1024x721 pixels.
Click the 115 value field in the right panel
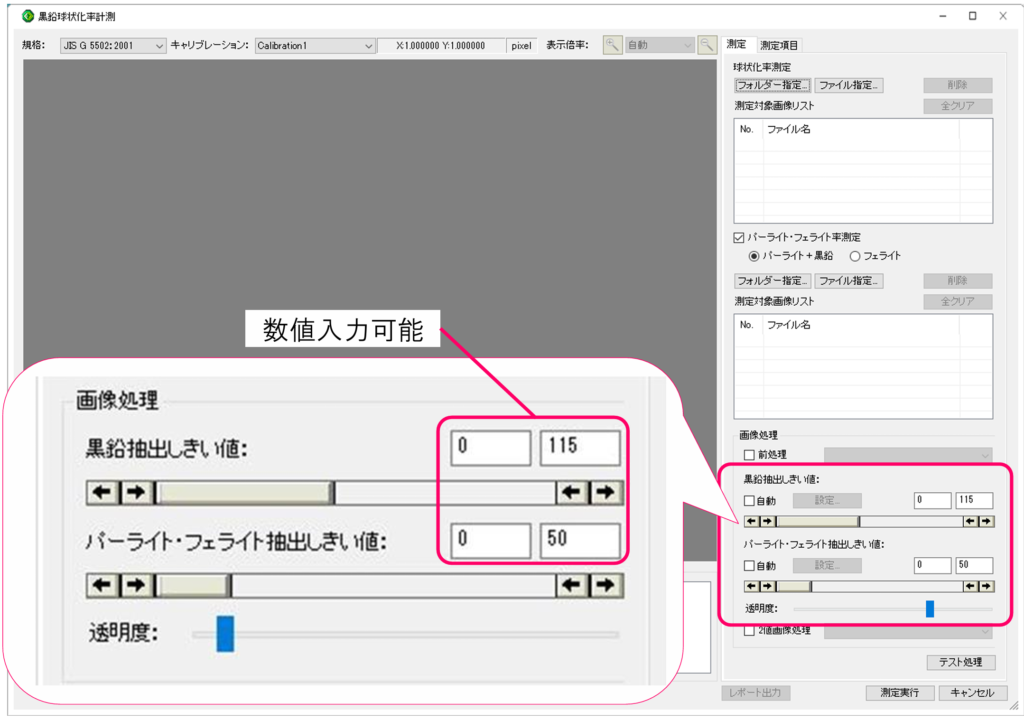tap(974, 500)
